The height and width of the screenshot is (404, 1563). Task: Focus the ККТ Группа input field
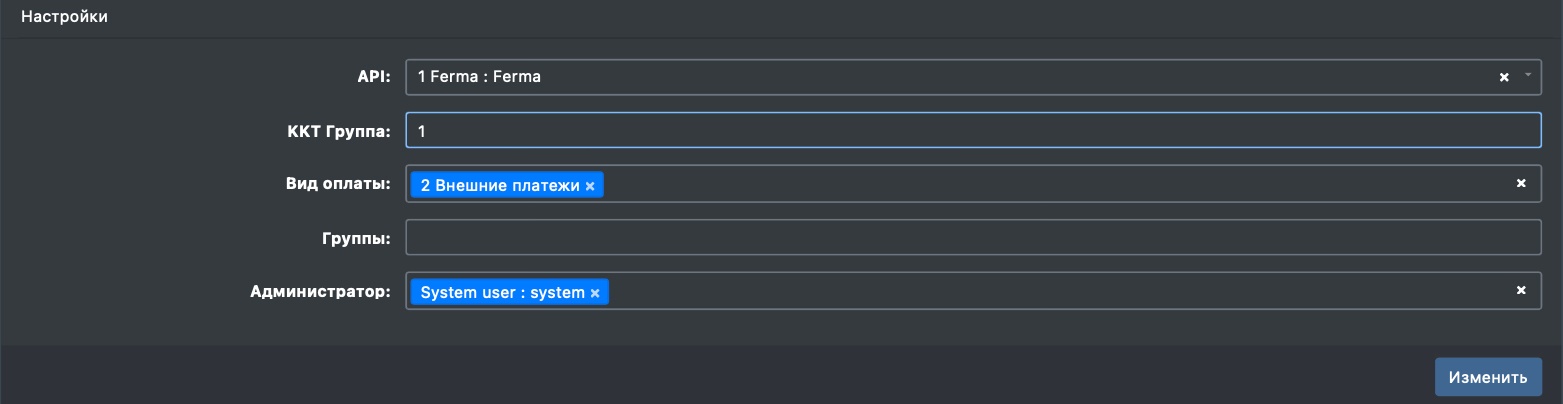973,130
